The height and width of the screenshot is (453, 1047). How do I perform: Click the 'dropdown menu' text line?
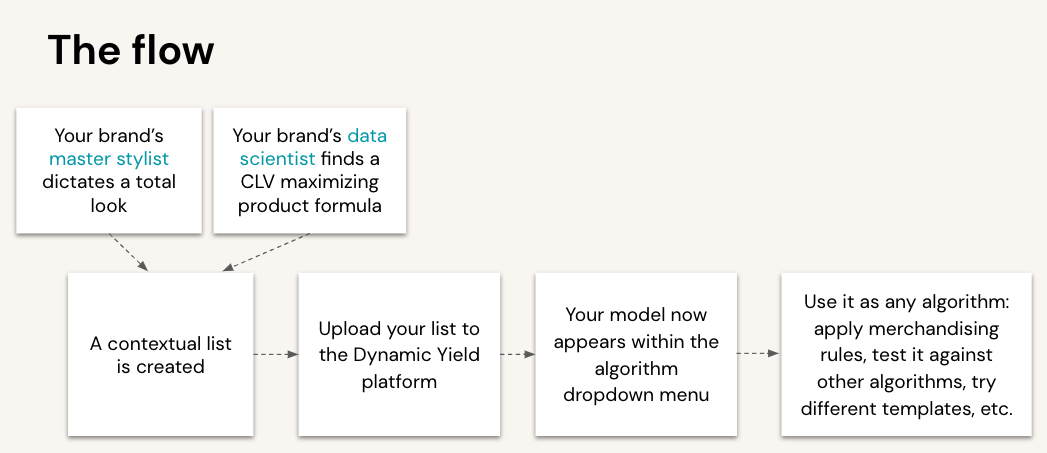click(x=636, y=394)
